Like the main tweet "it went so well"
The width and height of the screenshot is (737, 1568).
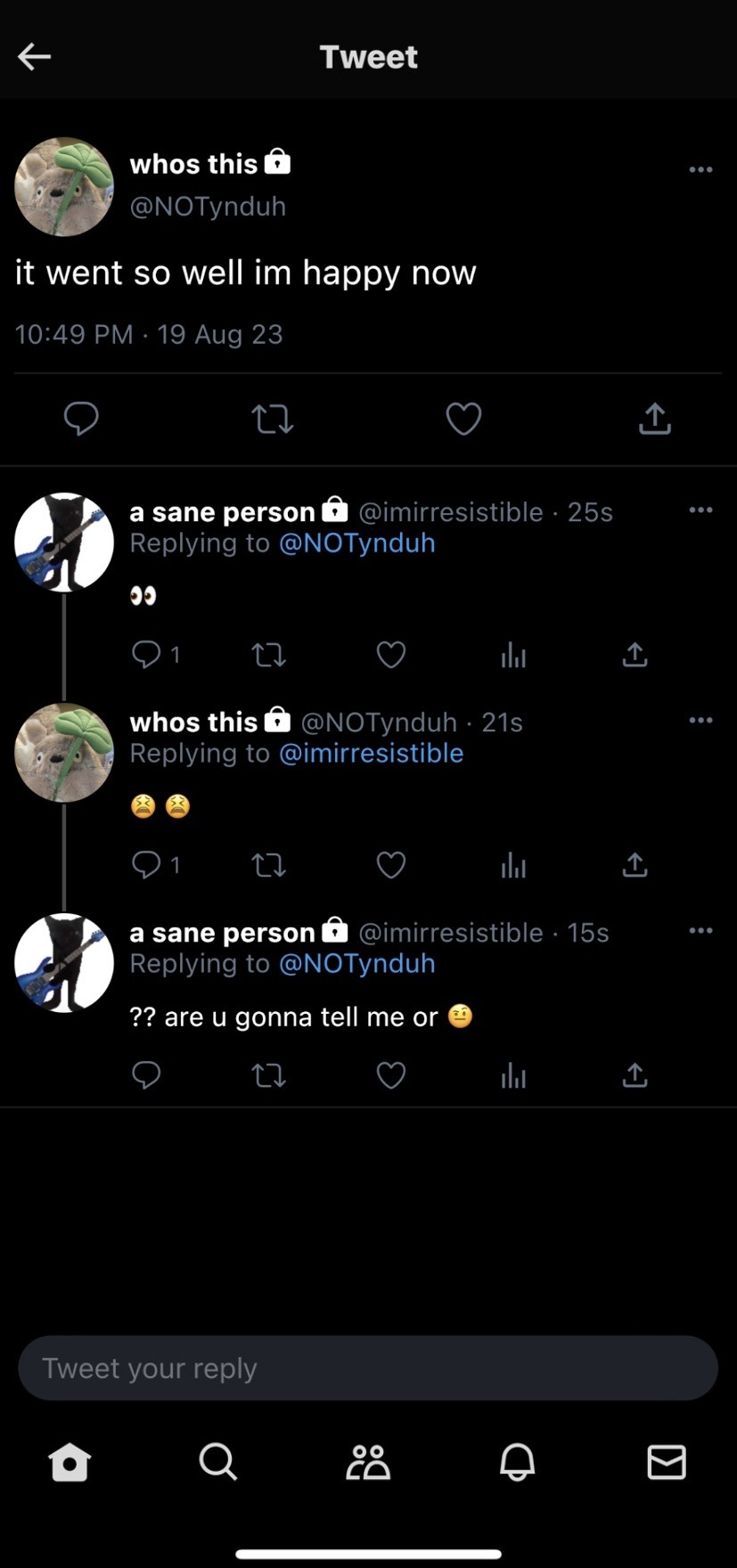click(463, 419)
